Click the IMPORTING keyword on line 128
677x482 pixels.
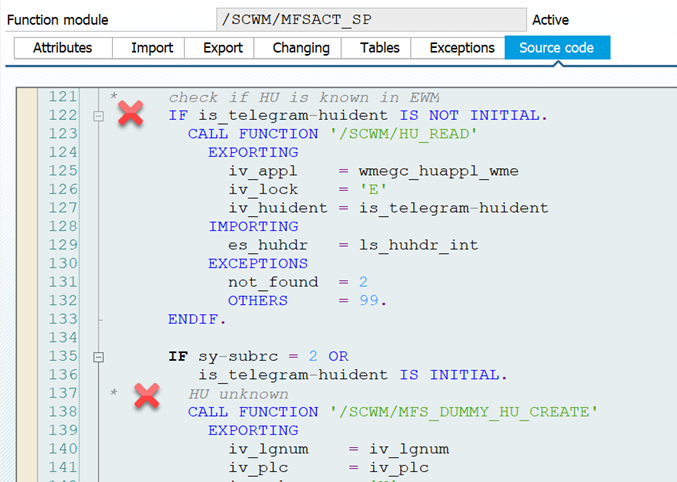click(253, 227)
